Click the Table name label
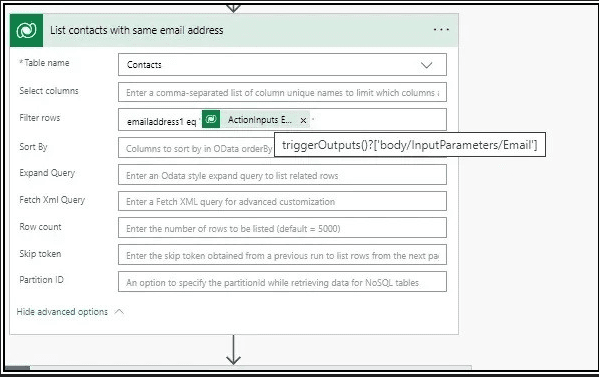599x377 pixels. click(x=44, y=63)
